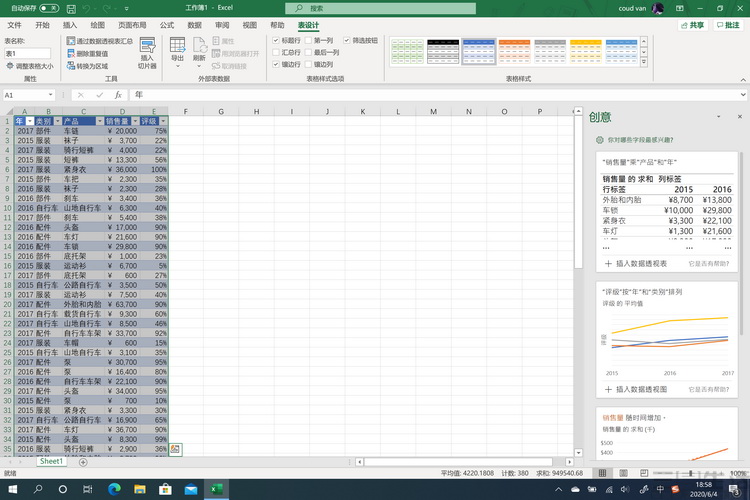Screen dimensions: 750x500
Task: Expand table styles gallery More arrow
Action: point(644,62)
